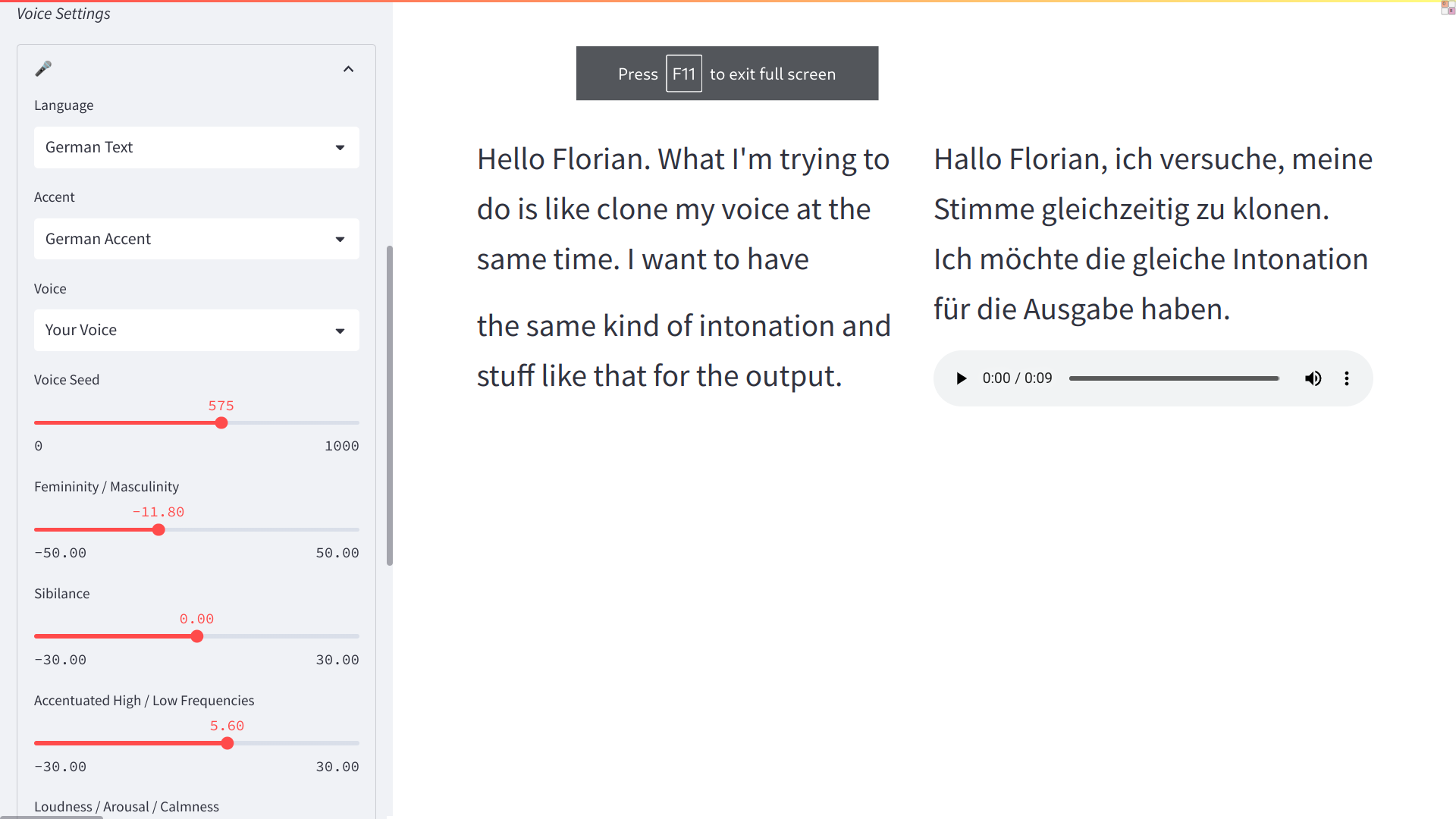
Task: Click the F11 key hint in banner
Action: coord(683,74)
